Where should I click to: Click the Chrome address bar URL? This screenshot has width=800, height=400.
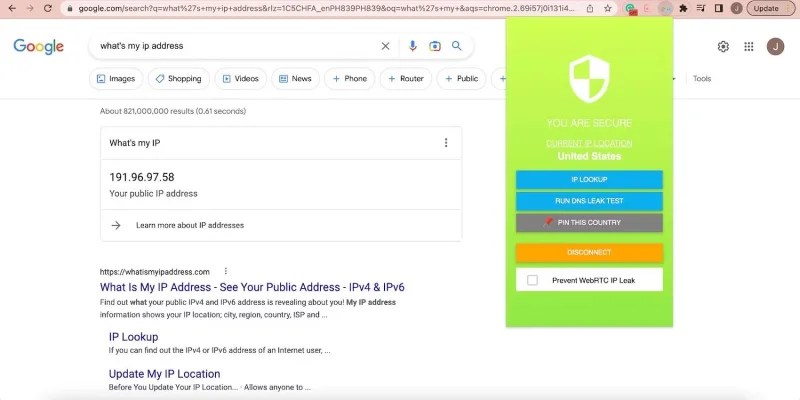[327, 9]
